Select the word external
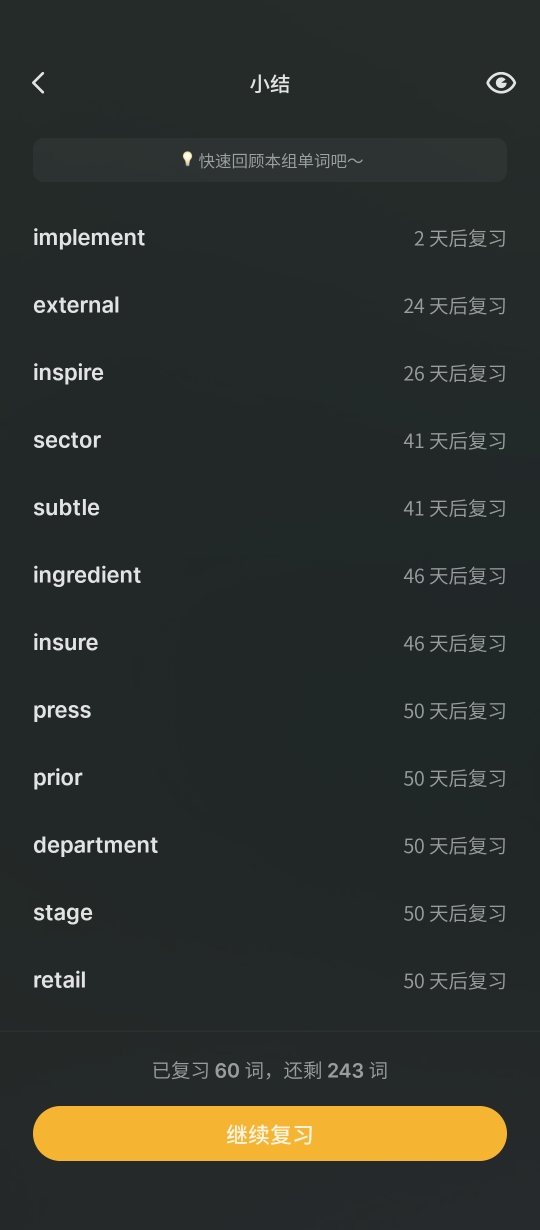 [x=76, y=305]
